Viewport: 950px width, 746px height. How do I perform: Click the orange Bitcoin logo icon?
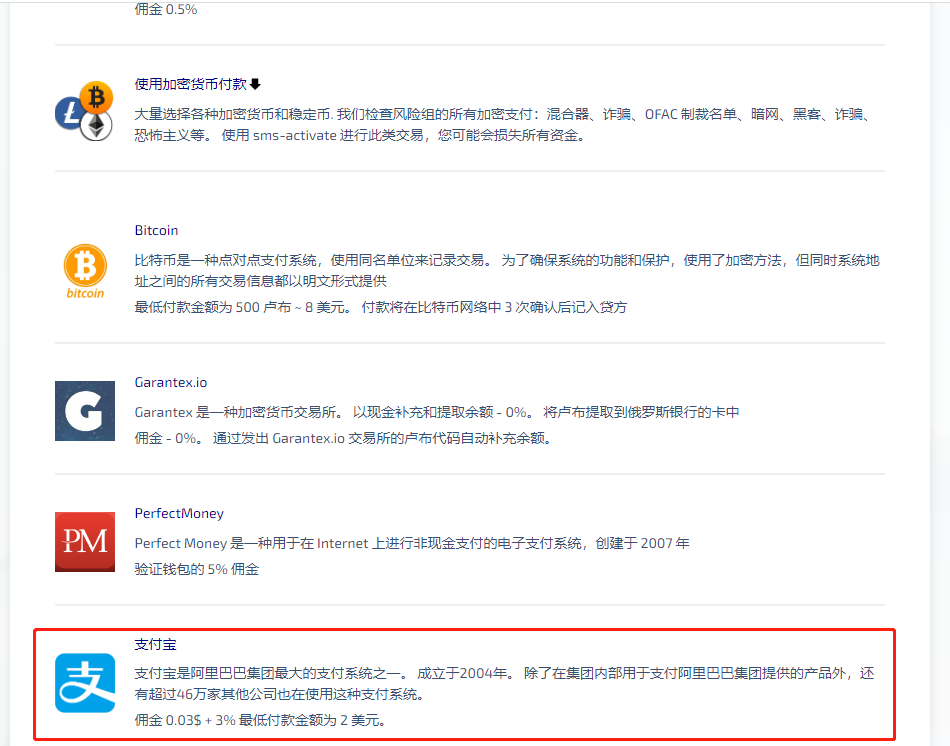click(x=85, y=268)
